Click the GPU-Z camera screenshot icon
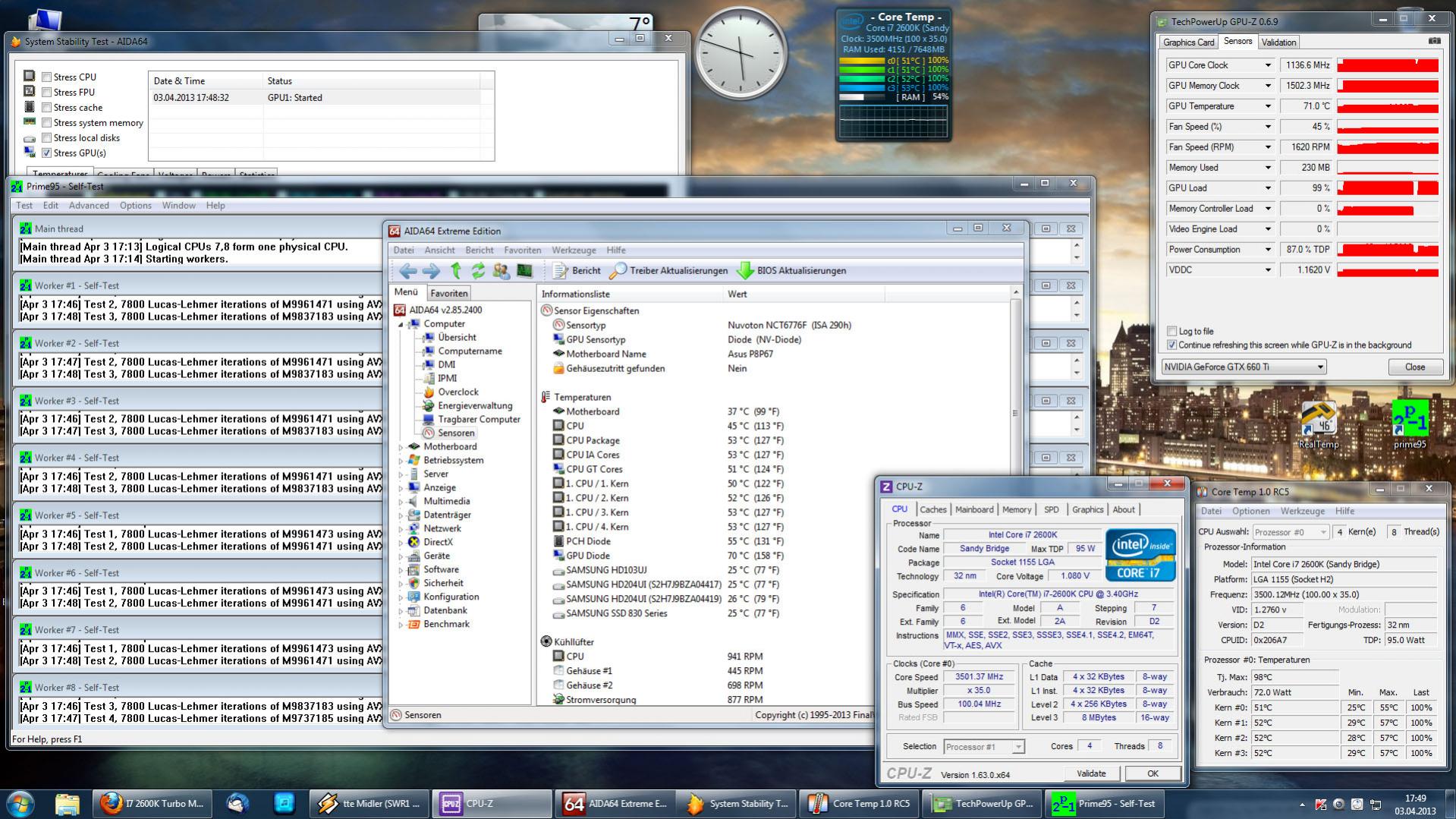The width and height of the screenshot is (1456, 819). [1434, 41]
